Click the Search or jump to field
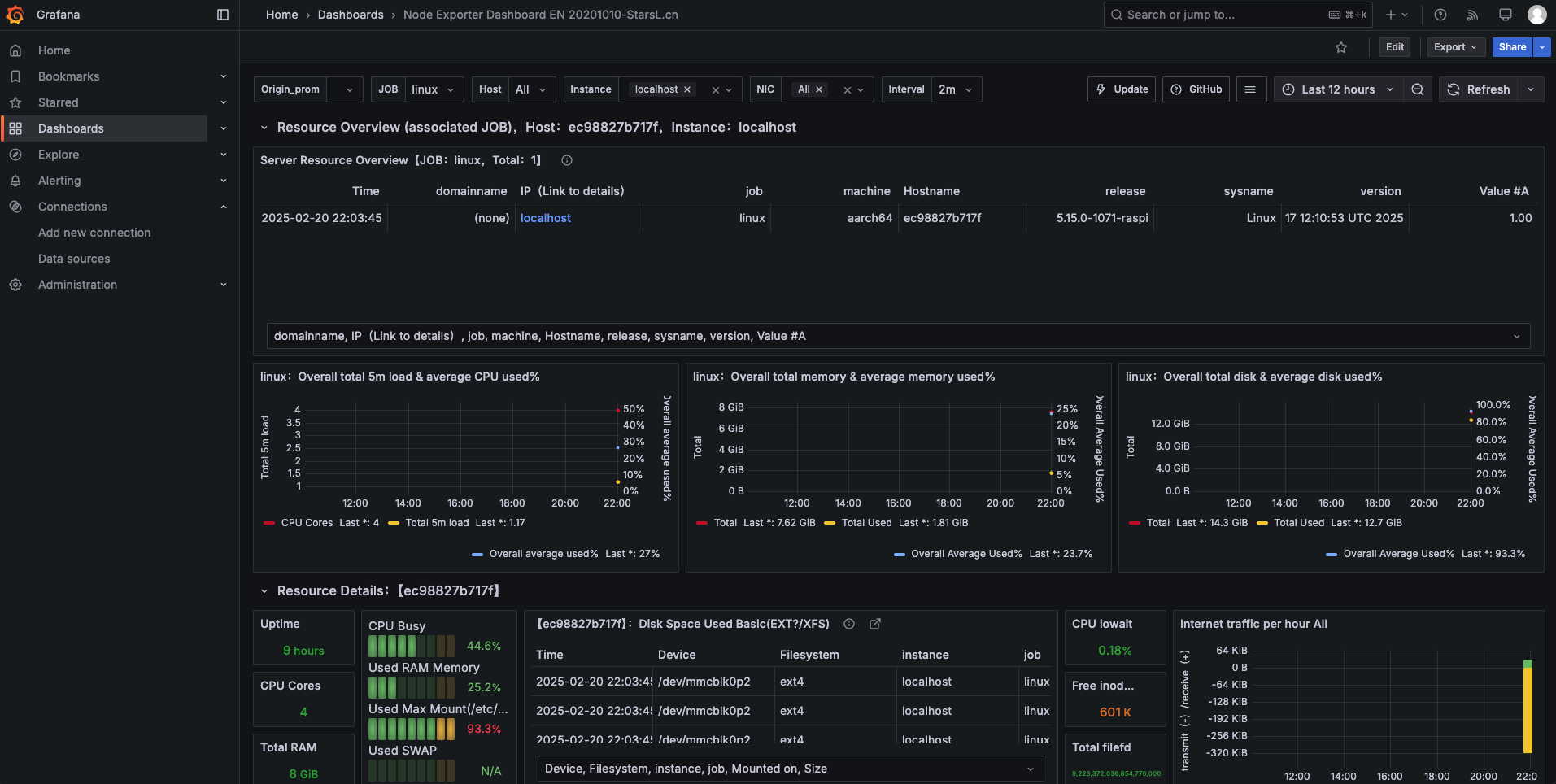The height and width of the screenshot is (784, 1556). (x=1238, y=15)
